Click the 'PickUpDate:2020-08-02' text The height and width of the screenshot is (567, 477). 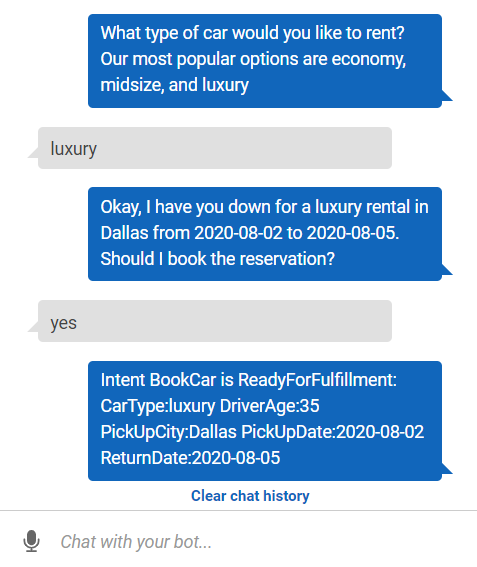coord(332,432)
